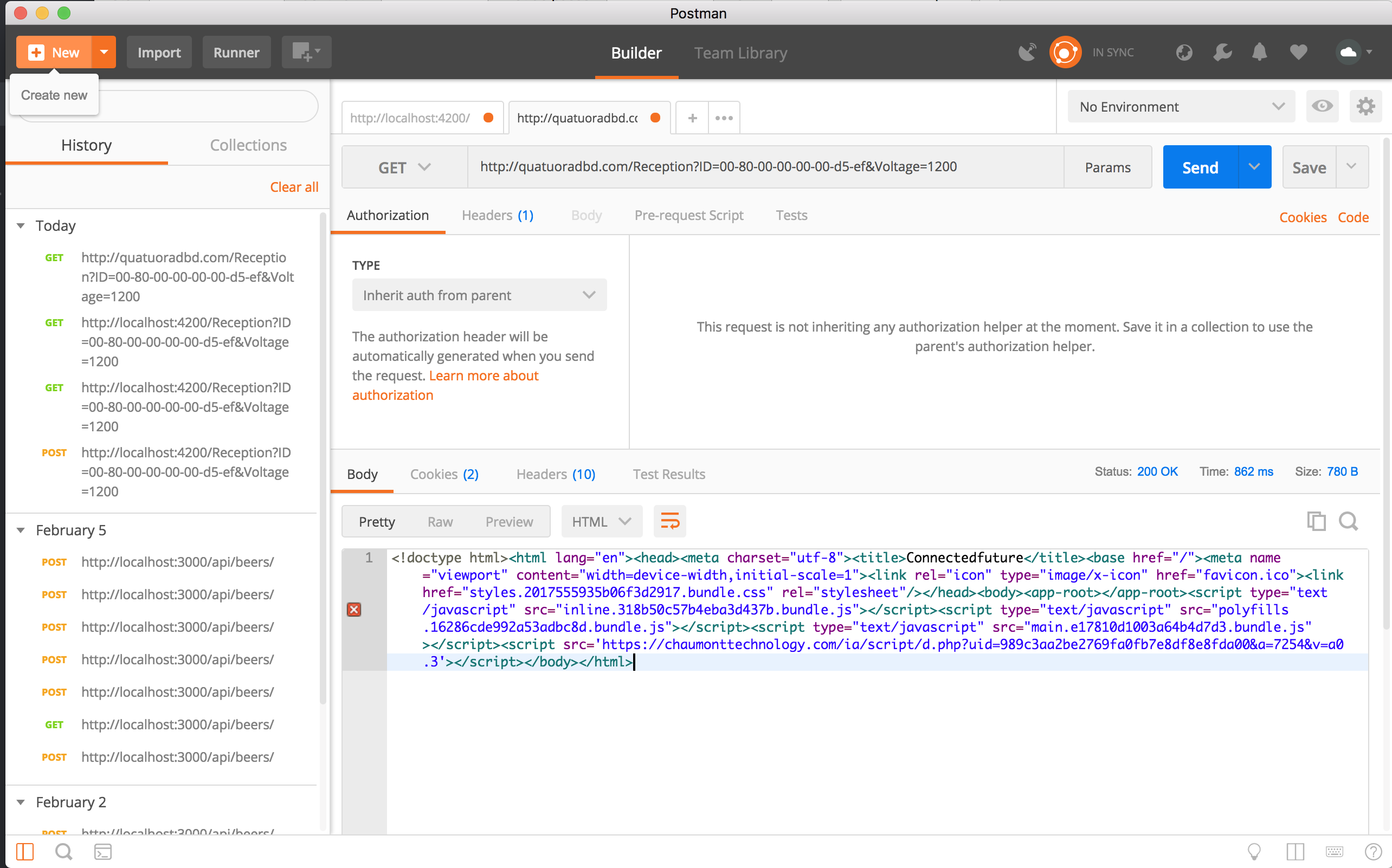This screenshot has height=868, width=1392.
Task: Open the new window icon in toolbar
Action: (x=306, y=52)
